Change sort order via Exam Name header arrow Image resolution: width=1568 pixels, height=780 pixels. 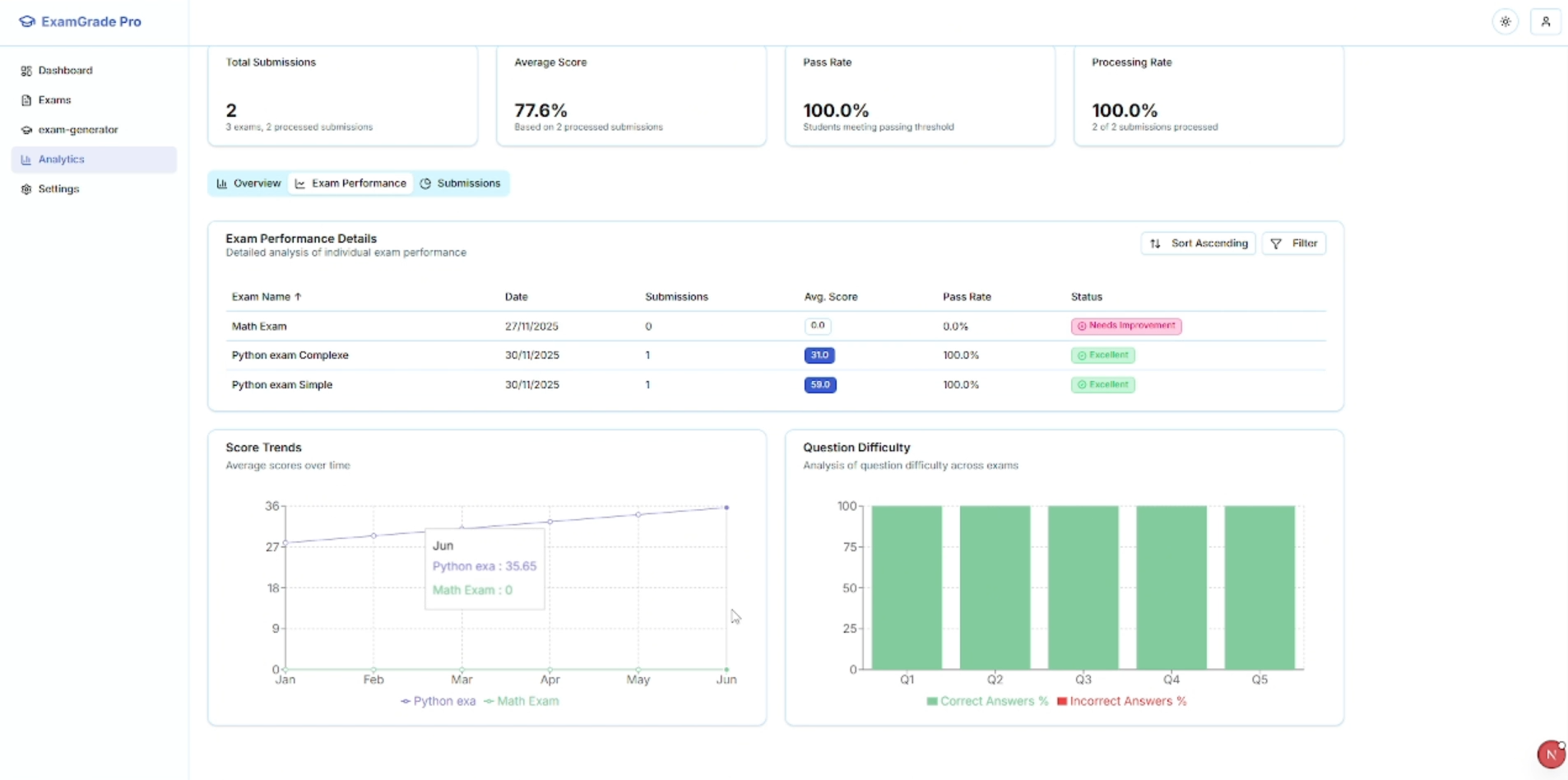click(298, 296)
